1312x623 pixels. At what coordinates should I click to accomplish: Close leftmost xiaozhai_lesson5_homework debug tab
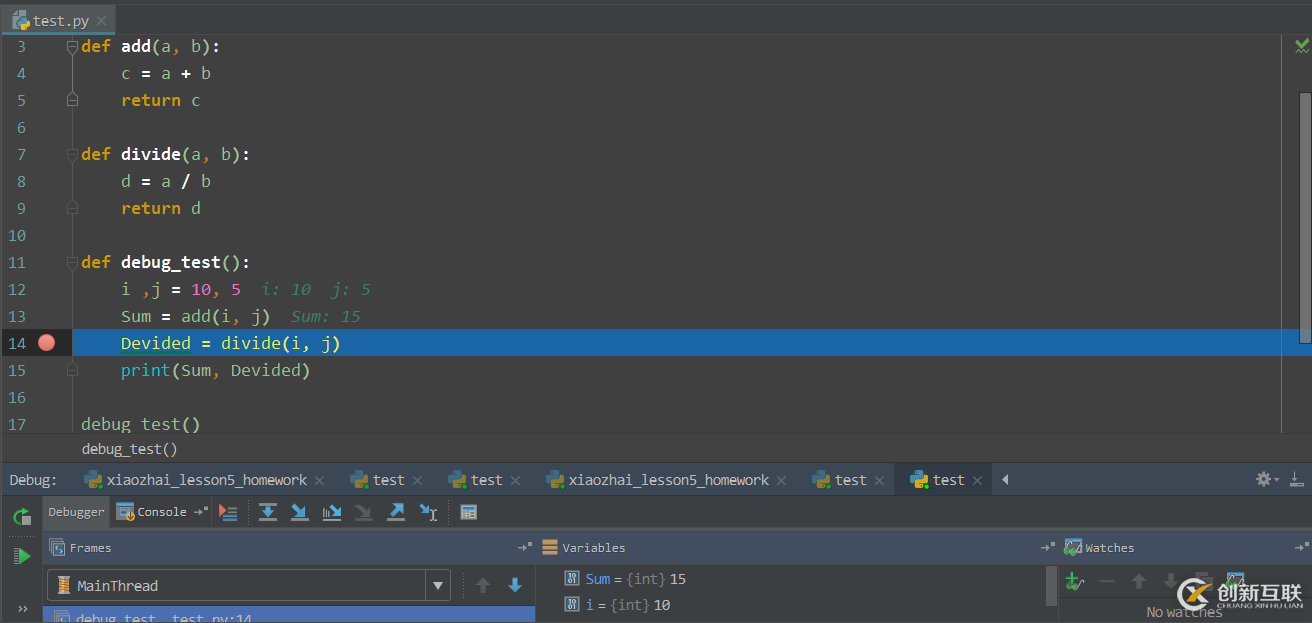click(319, 480)
